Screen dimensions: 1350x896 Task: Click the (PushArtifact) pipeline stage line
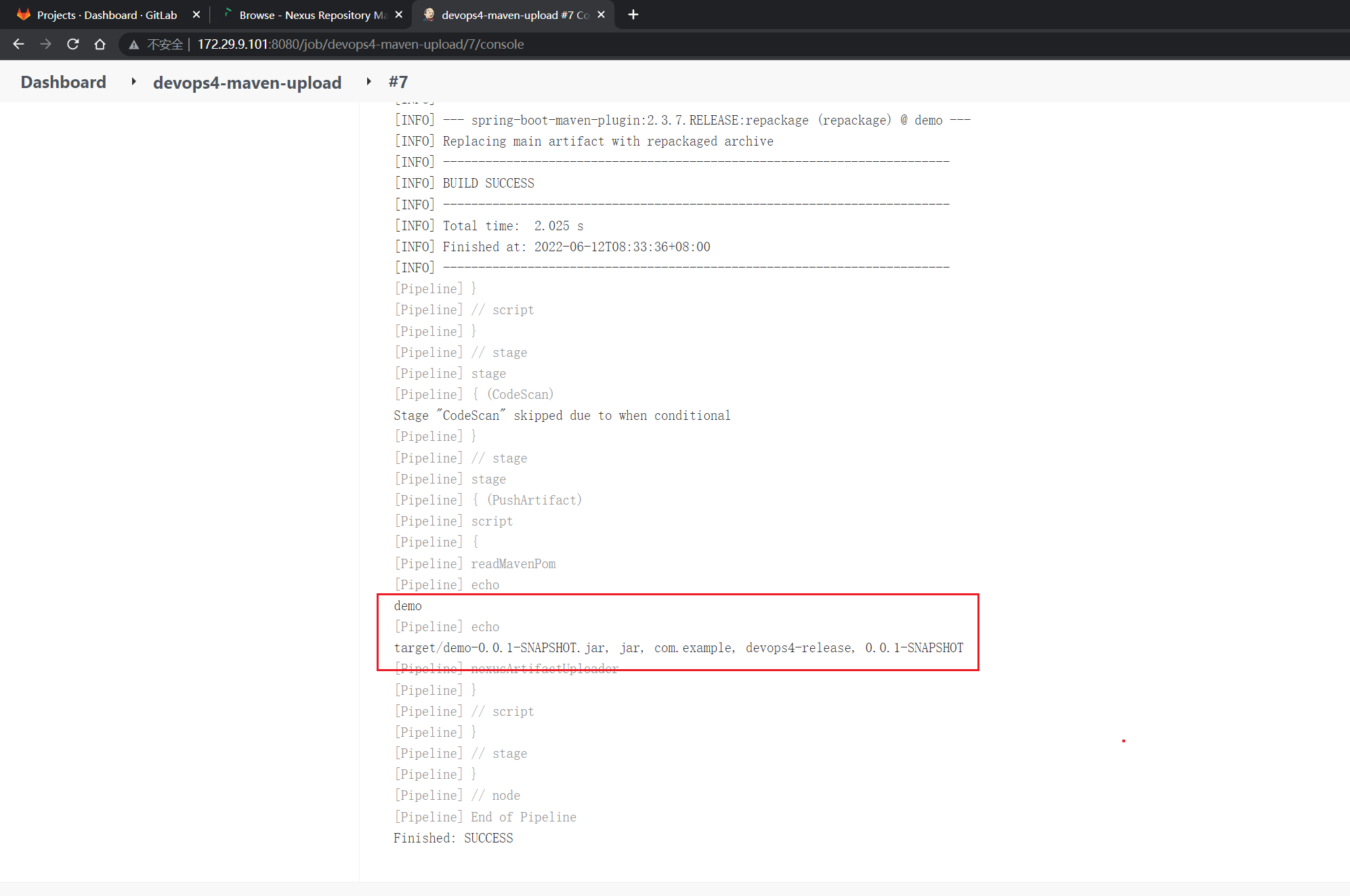pyautogui.click(x=488, y=500)
